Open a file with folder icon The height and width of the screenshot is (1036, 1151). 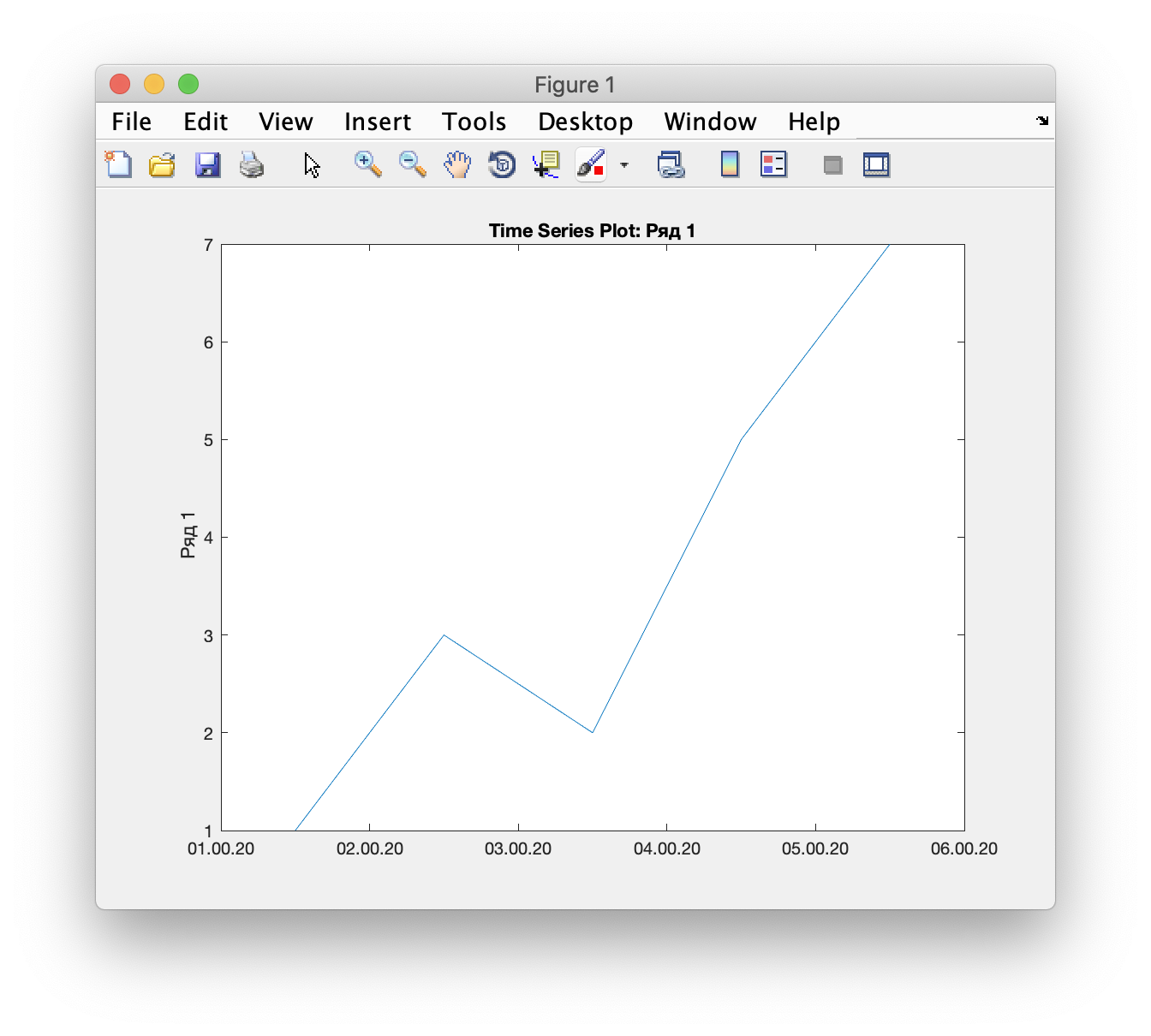pyautogui.click(x=162, y=164)
